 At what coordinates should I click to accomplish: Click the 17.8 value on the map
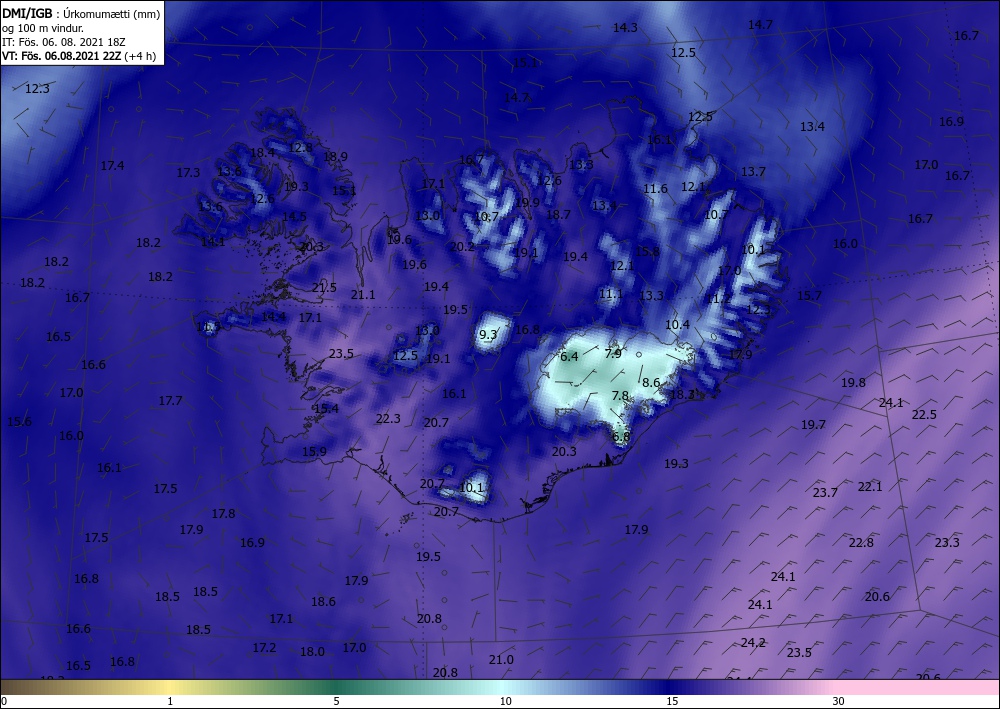[223, 513]
